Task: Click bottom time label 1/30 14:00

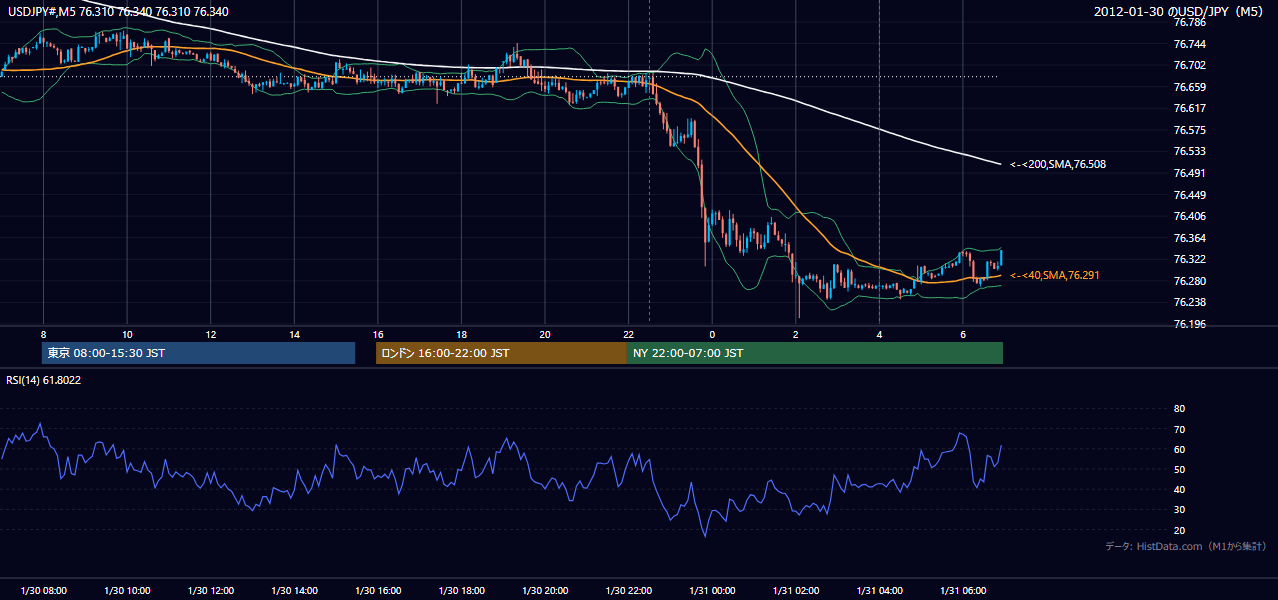Action: [x=294, y=591]
